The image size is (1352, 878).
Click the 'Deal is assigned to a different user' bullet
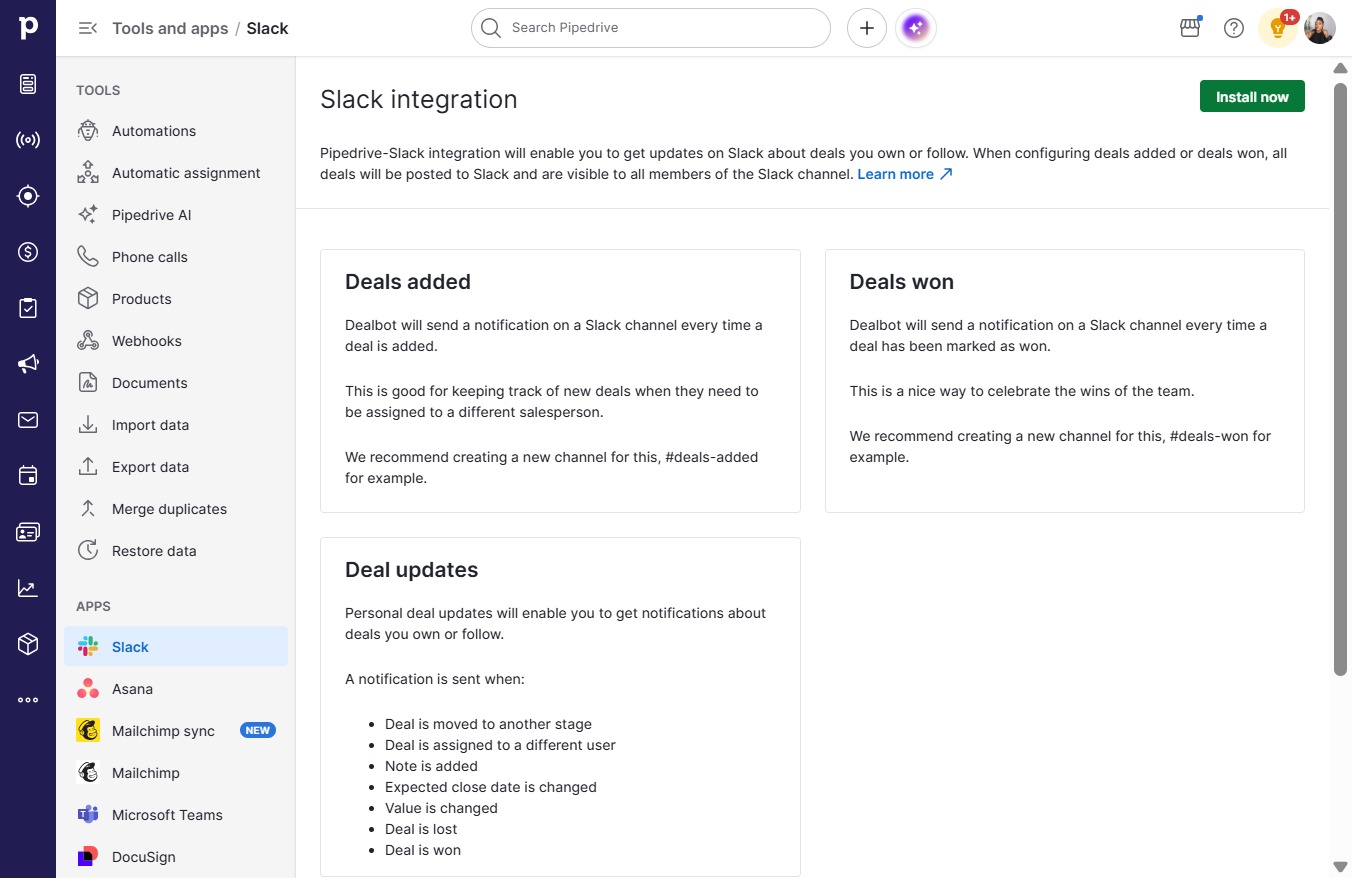coord(500,745)
